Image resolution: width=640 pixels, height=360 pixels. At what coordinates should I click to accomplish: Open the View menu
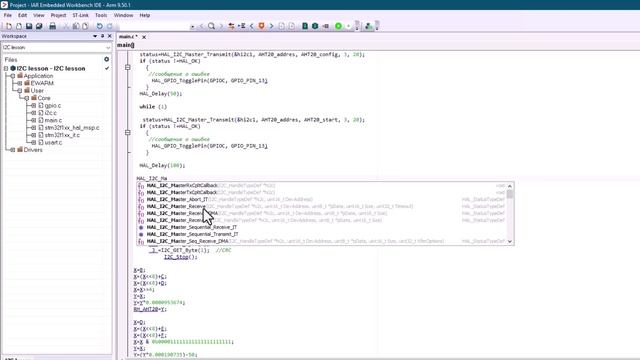[x=39, y=15]
